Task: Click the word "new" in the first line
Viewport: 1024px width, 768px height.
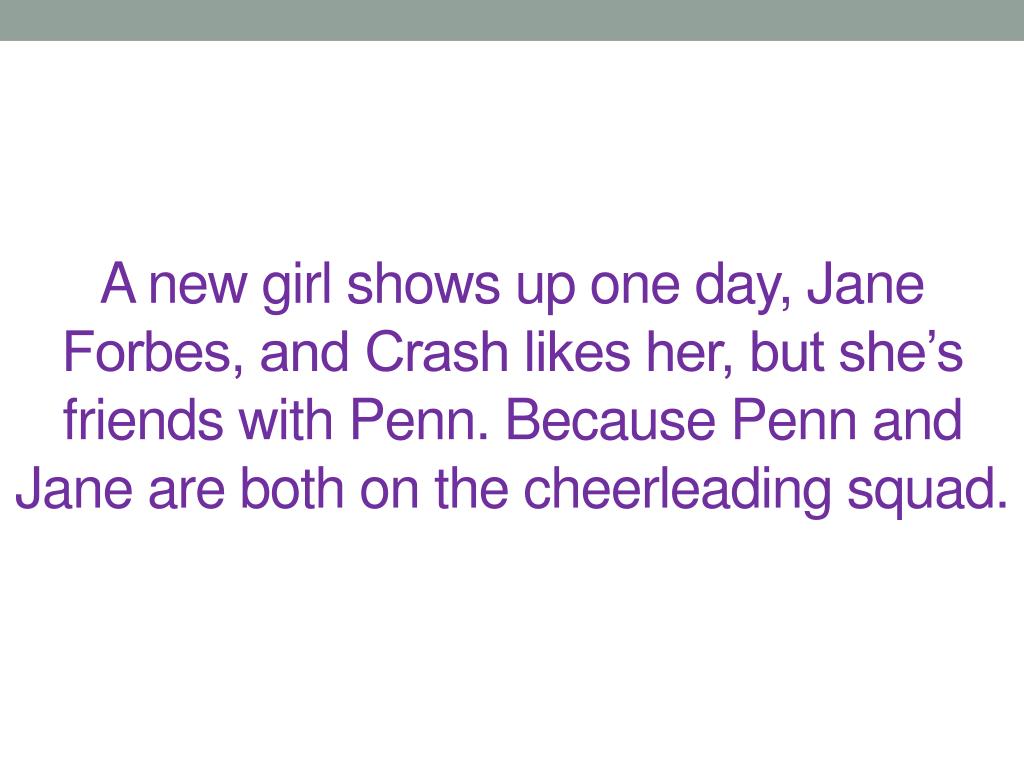Action: point(200,286)
